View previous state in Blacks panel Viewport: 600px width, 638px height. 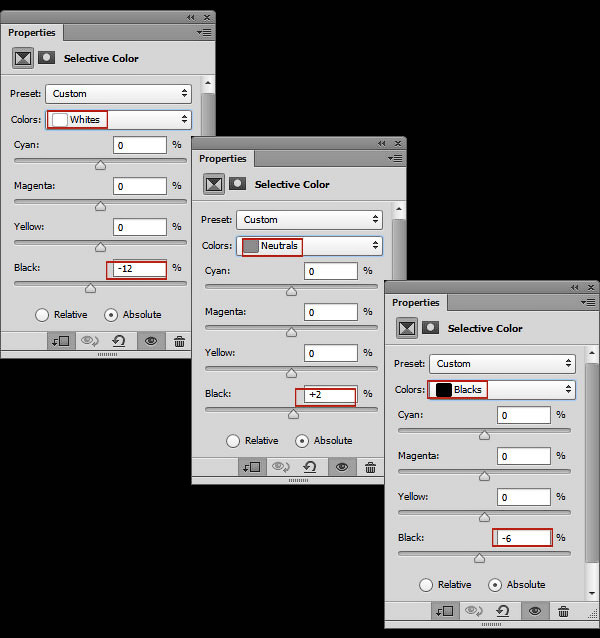473,611
